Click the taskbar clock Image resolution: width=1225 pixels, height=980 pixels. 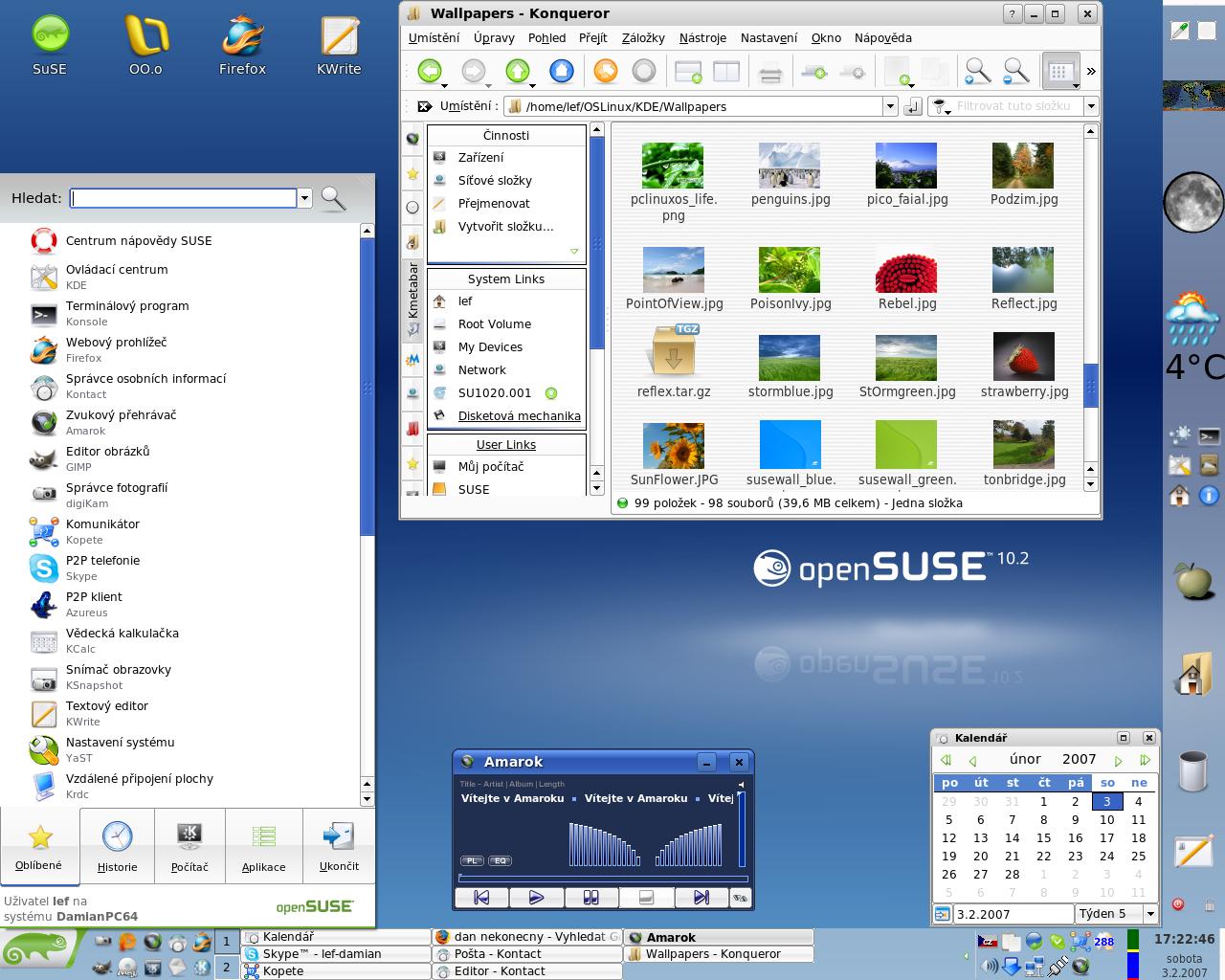[x=1184, y=954]
